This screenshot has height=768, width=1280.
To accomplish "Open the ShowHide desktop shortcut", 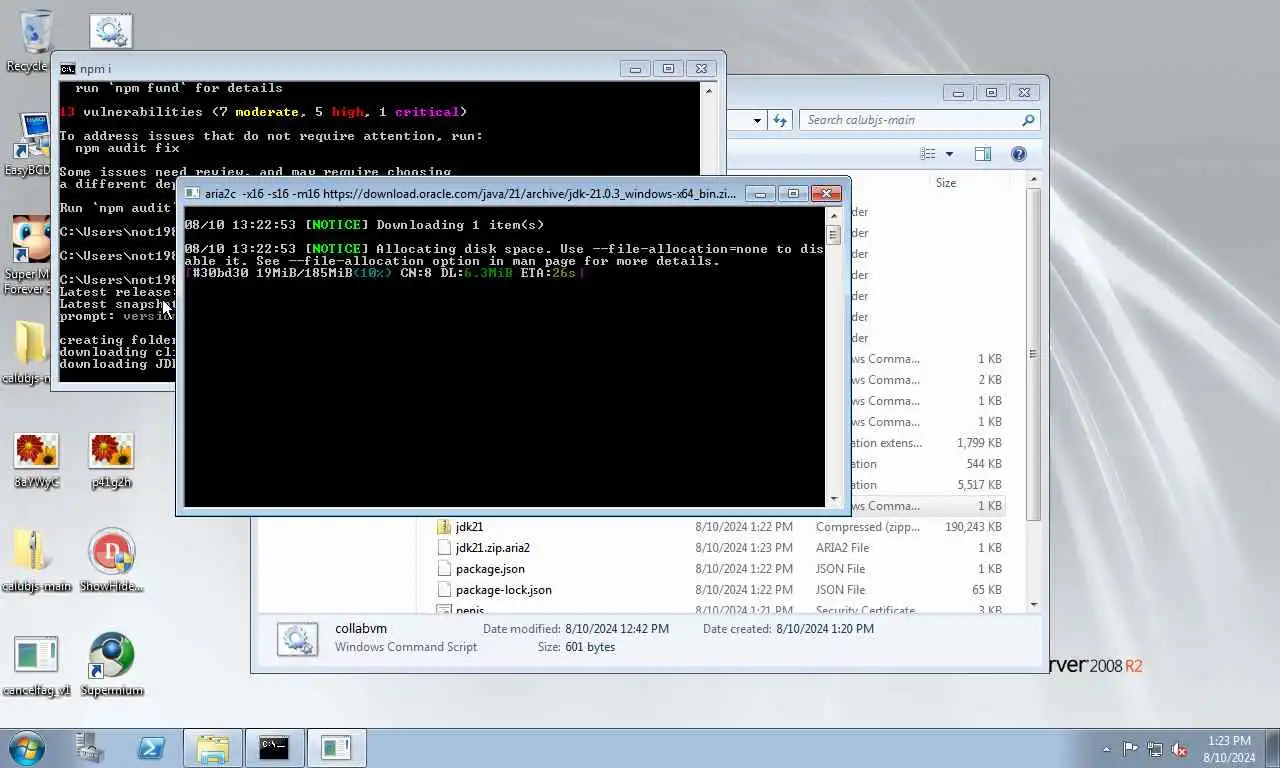I will [111, 552].
